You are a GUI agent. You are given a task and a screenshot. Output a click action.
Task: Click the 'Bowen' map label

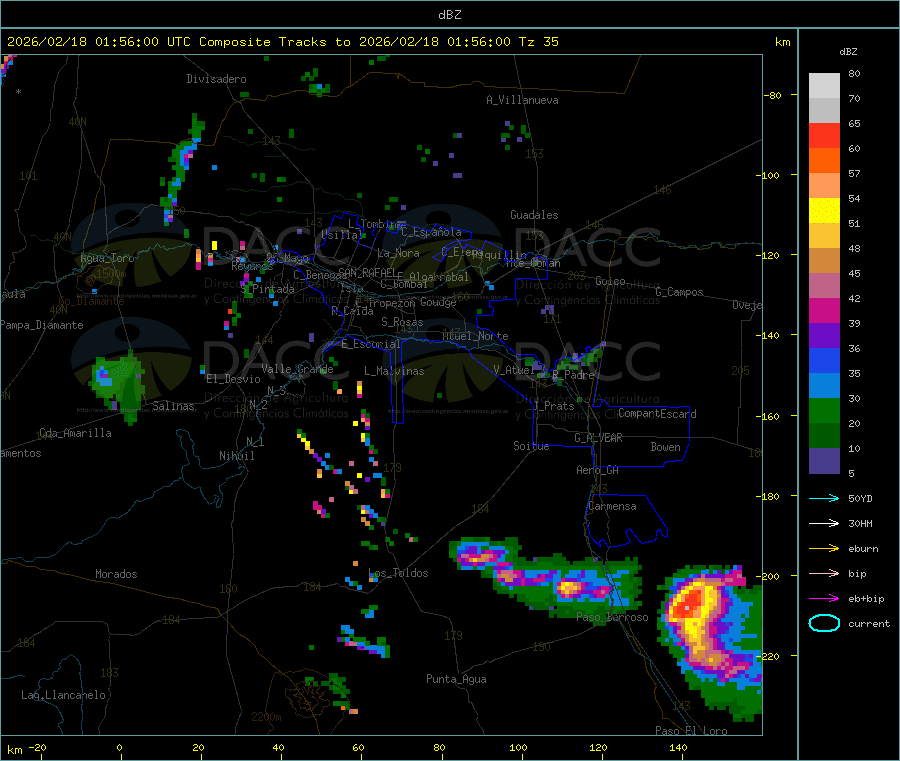tap(665, 446)
